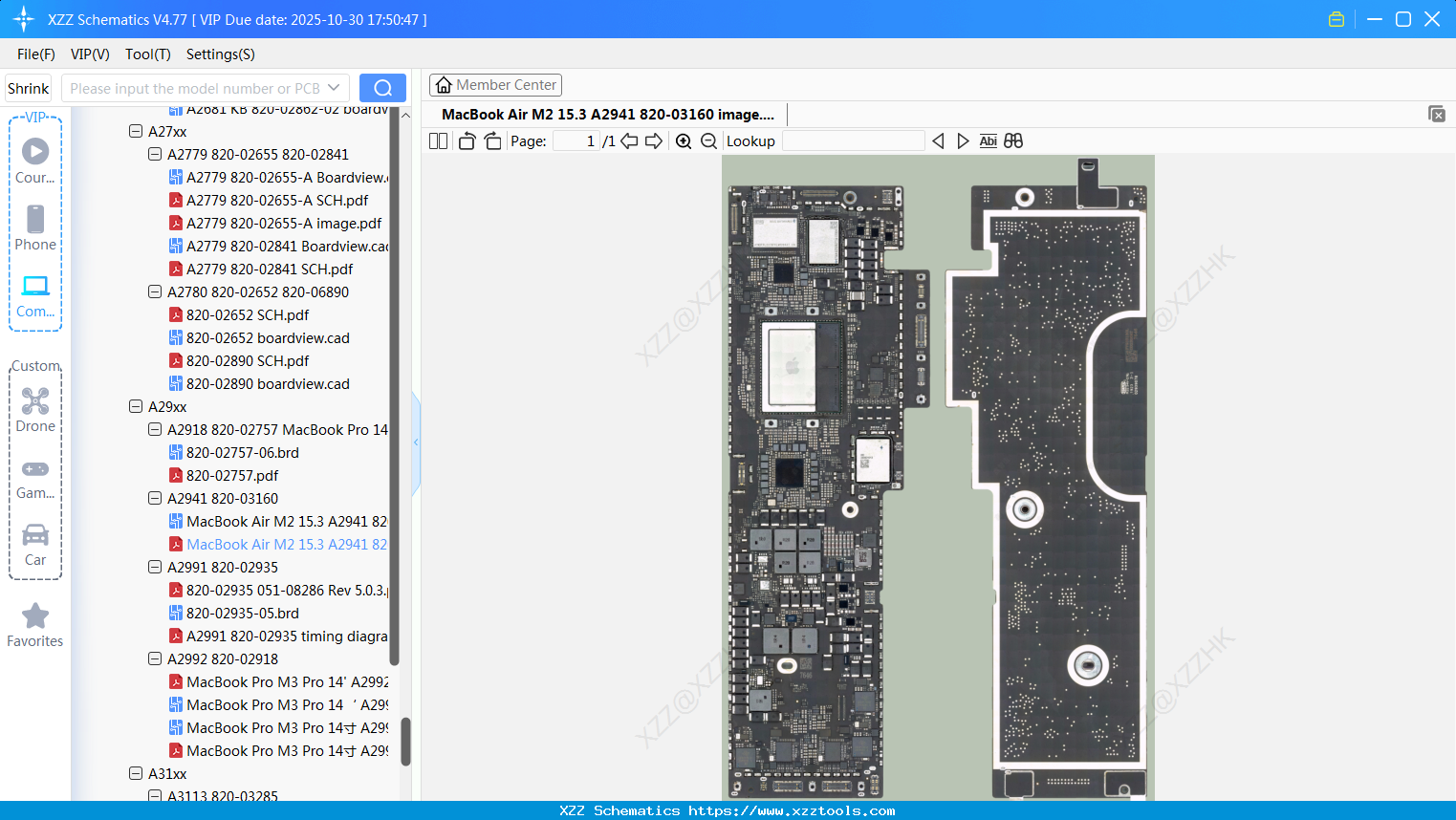
Task: Open the Game console category
Action: (x=35, y=478)
